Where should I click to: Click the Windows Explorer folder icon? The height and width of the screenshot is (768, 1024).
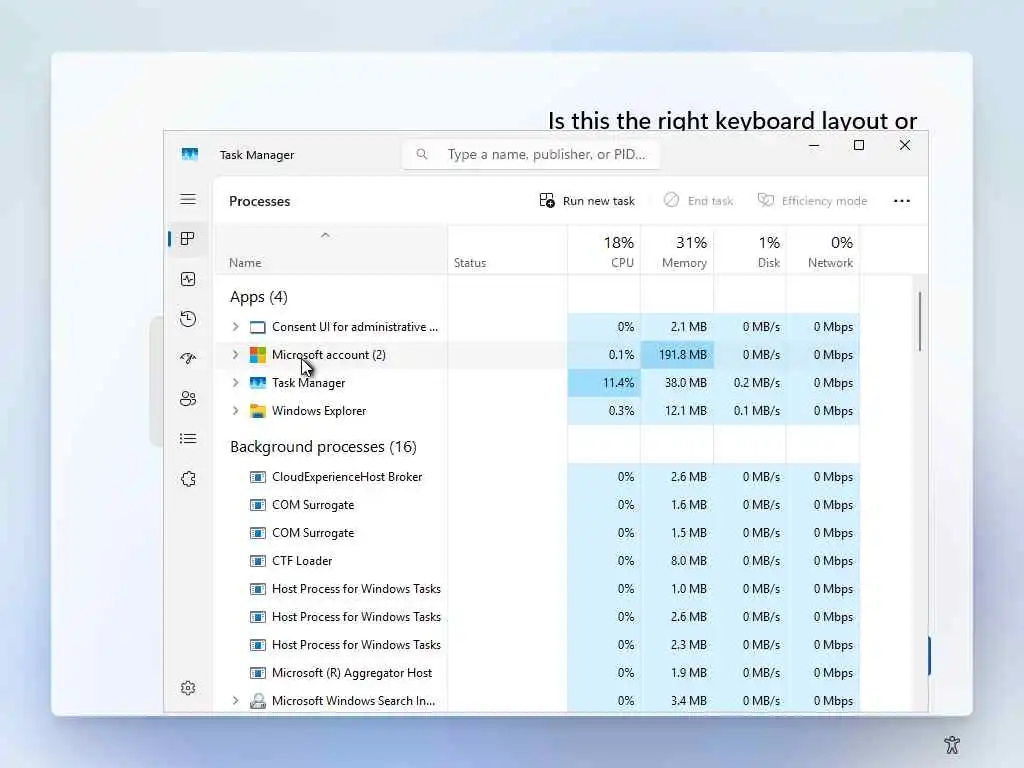(258, 411)
